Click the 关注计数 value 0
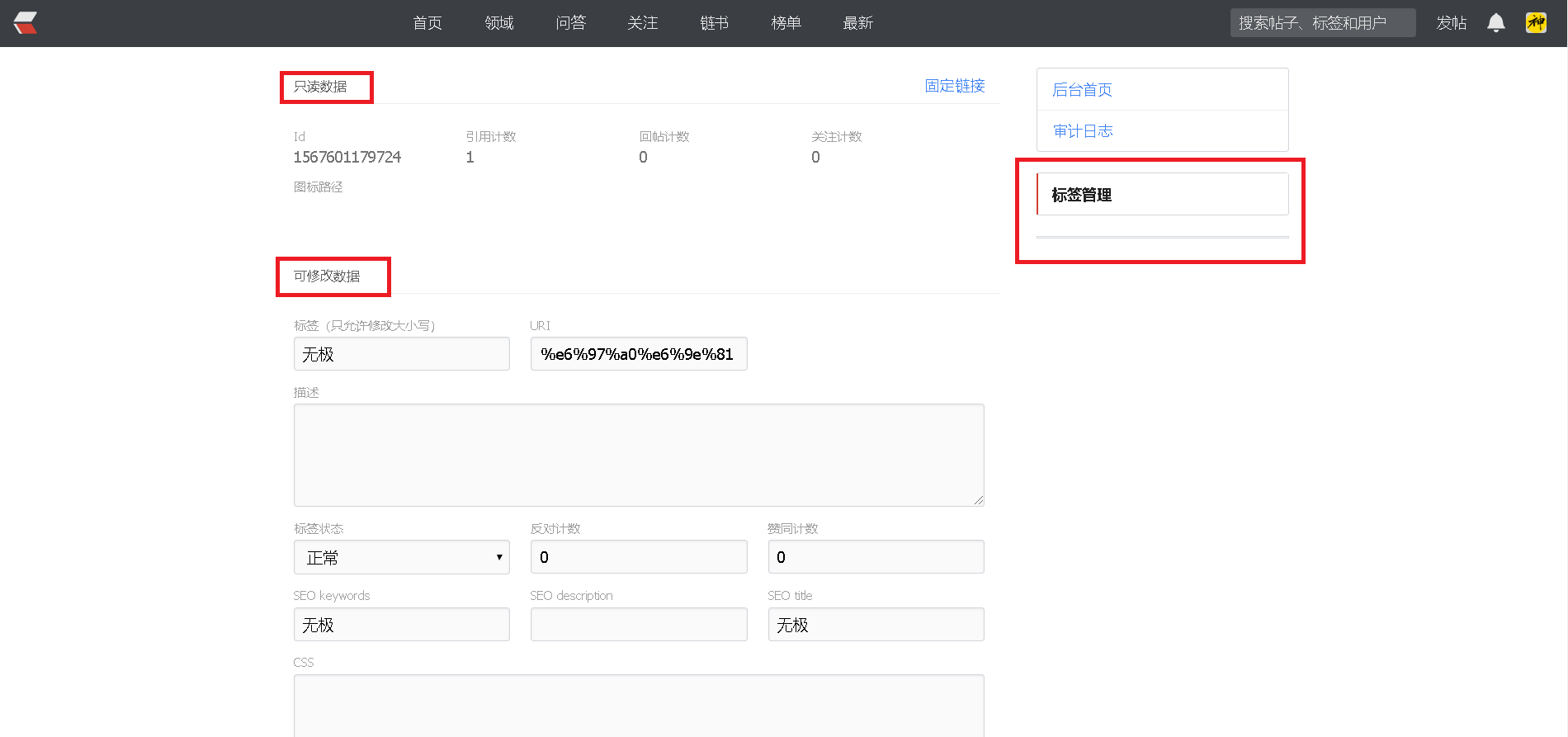Image resolution: width=1568 pixels, height=737 pixels. (x=816, y=157)
